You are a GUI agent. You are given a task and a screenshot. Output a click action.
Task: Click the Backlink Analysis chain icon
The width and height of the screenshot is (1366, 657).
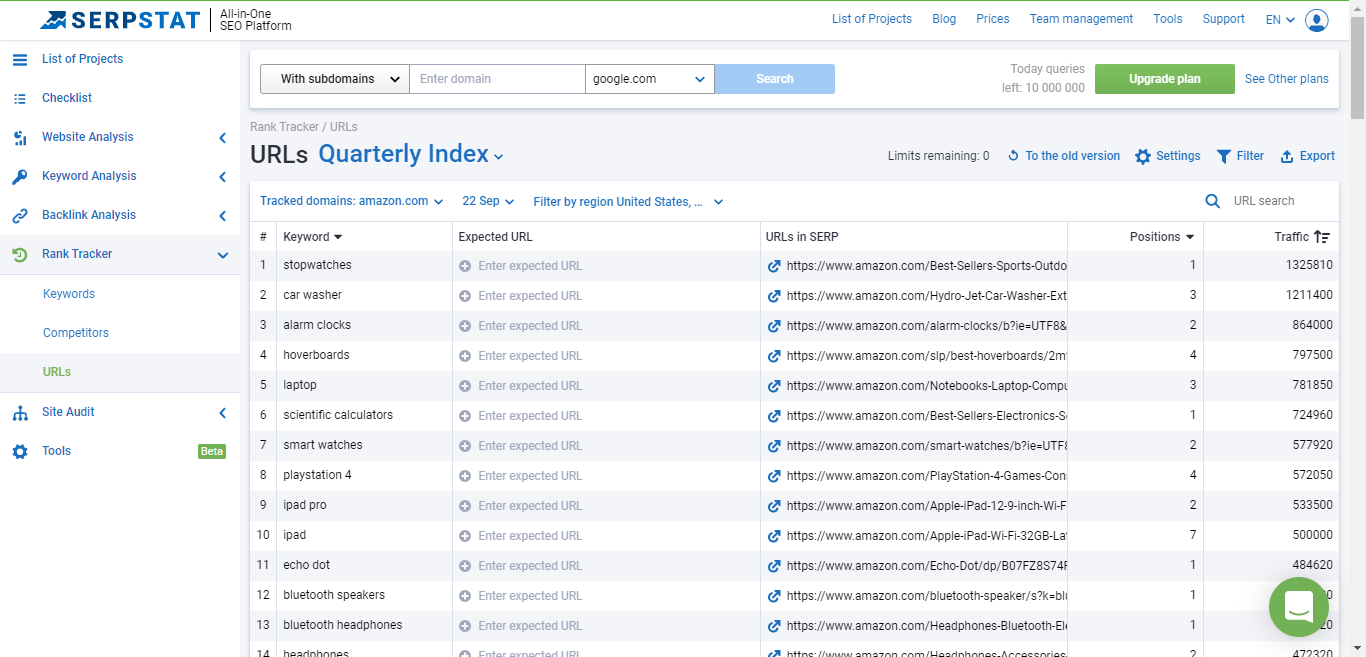point(20,215)
